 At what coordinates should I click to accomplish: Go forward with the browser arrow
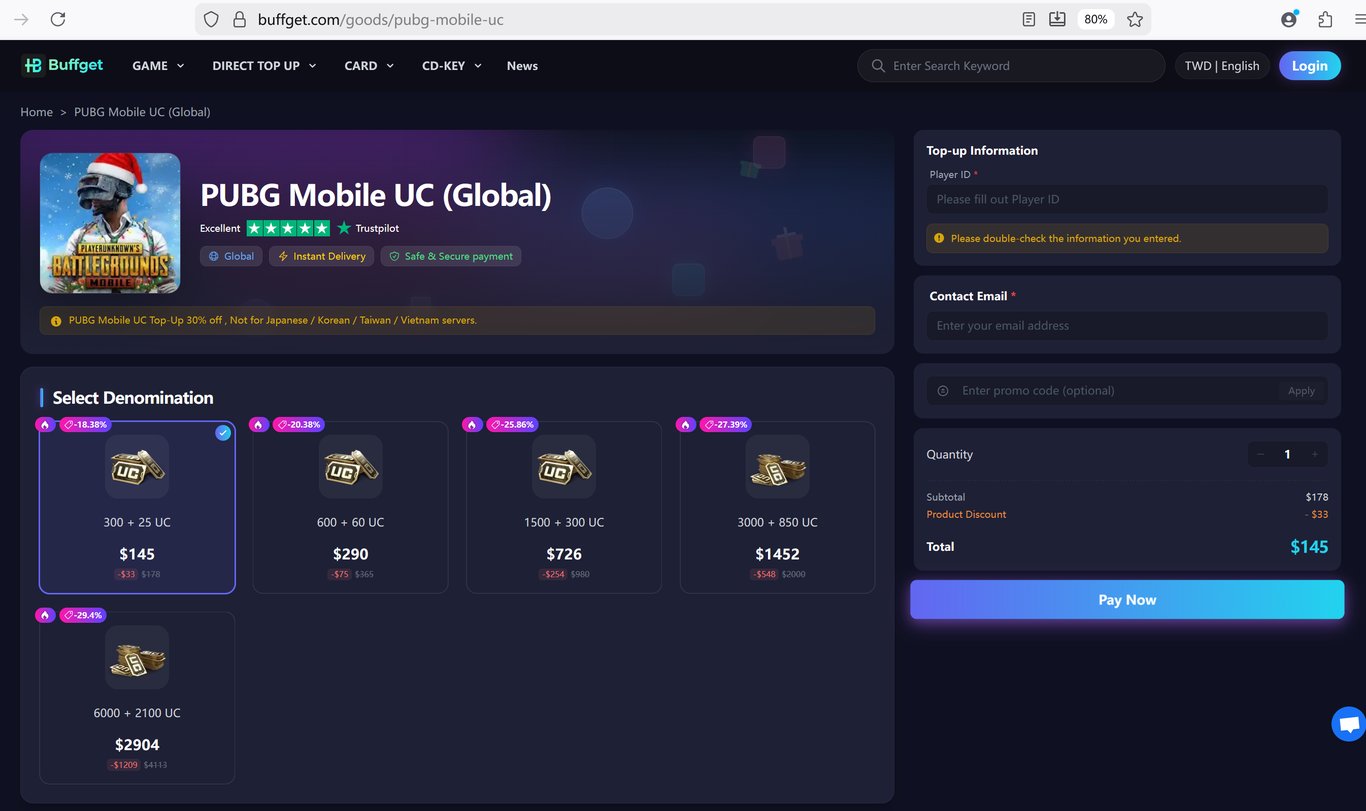point(21,19)
